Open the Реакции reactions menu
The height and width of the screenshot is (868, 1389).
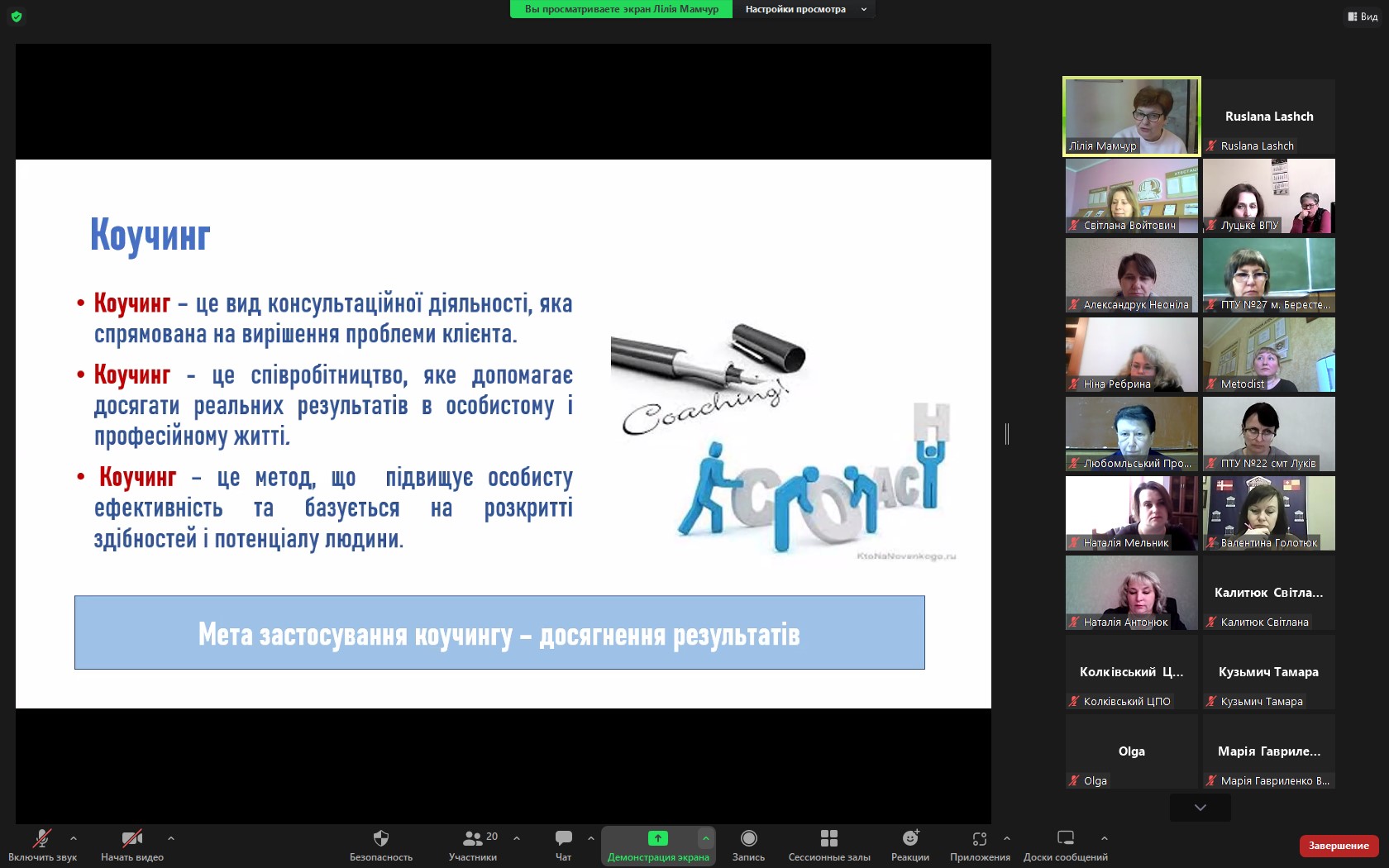pos(909,839)
